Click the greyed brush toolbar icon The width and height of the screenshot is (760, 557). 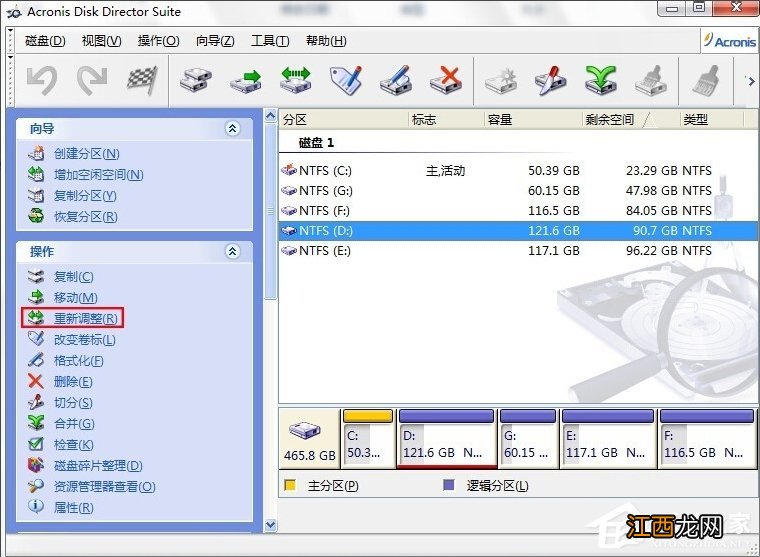pos(706,80)
